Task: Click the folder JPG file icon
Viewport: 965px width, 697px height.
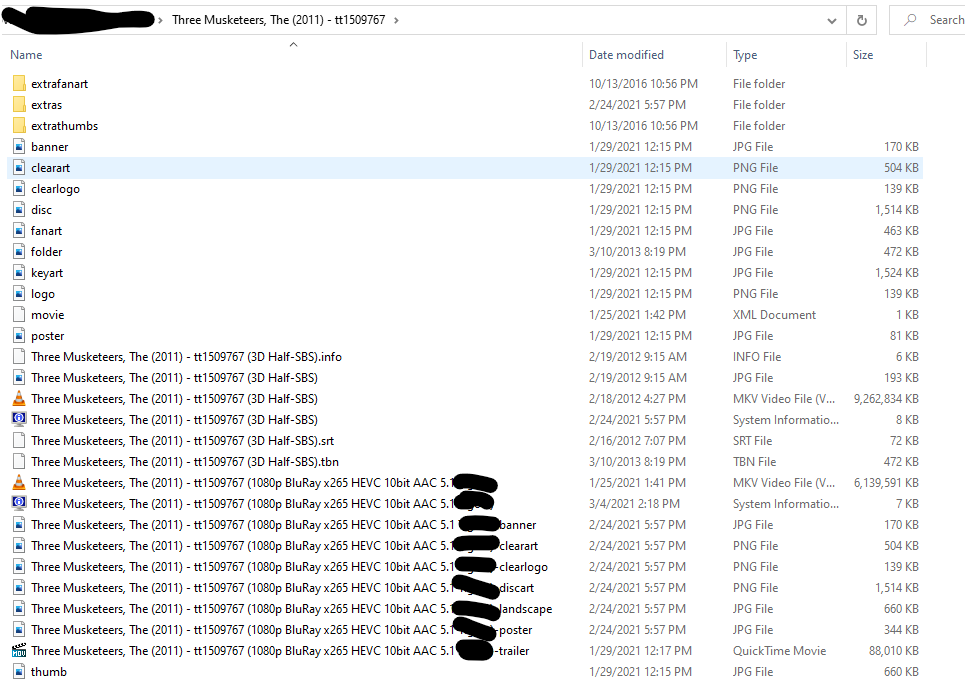Action: [x=19, y=251]
